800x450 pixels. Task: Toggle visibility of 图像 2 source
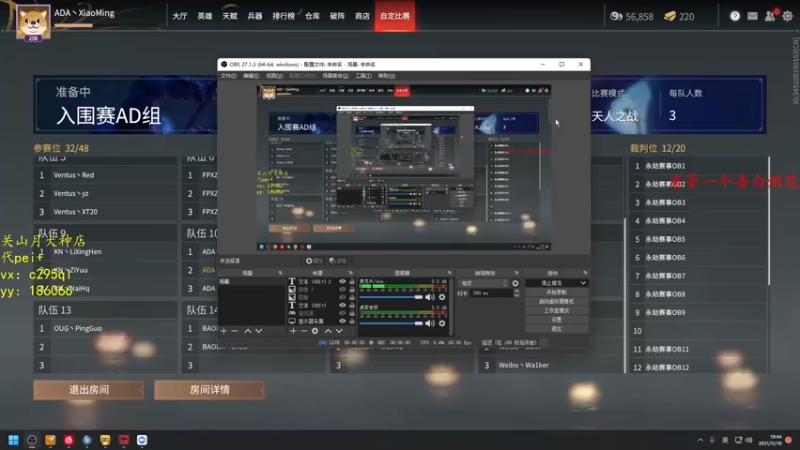point(342,289)
